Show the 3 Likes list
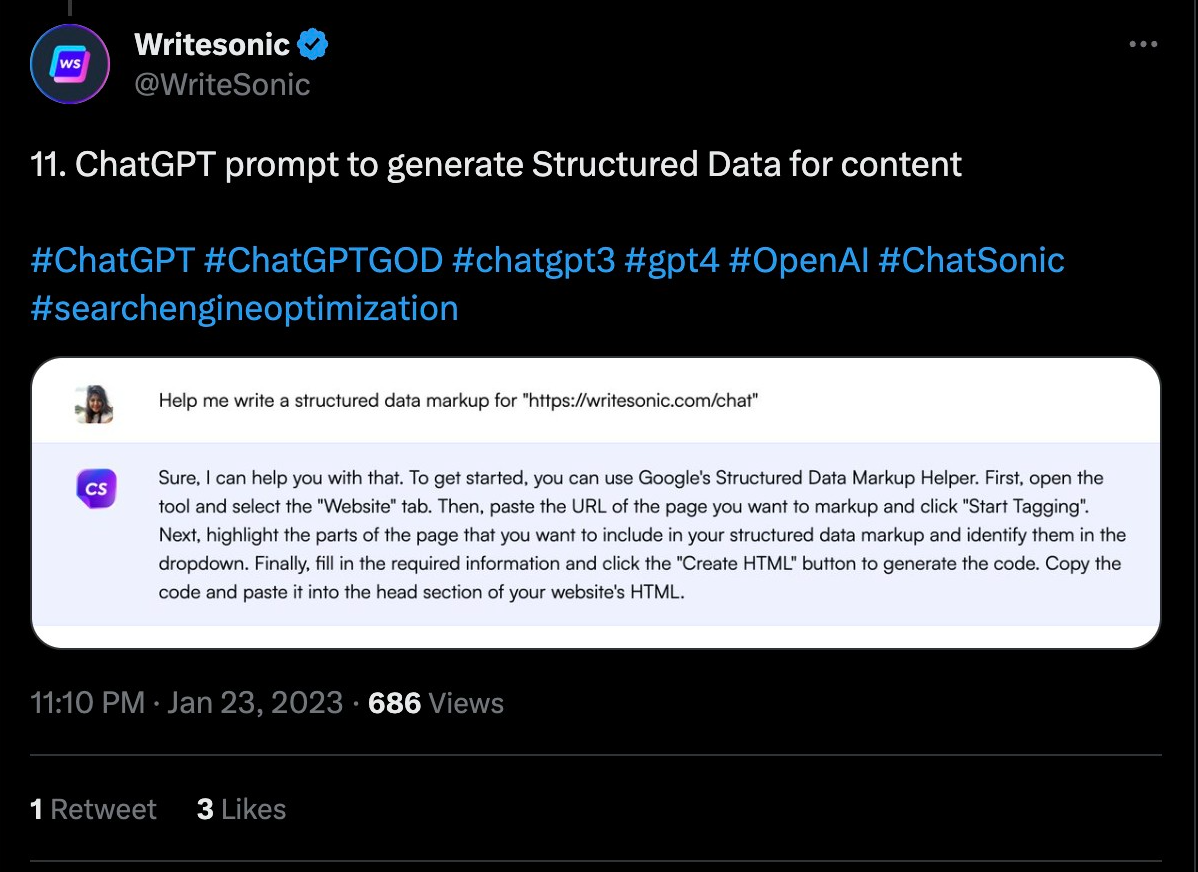1198x872 pixels. (242, 809)
